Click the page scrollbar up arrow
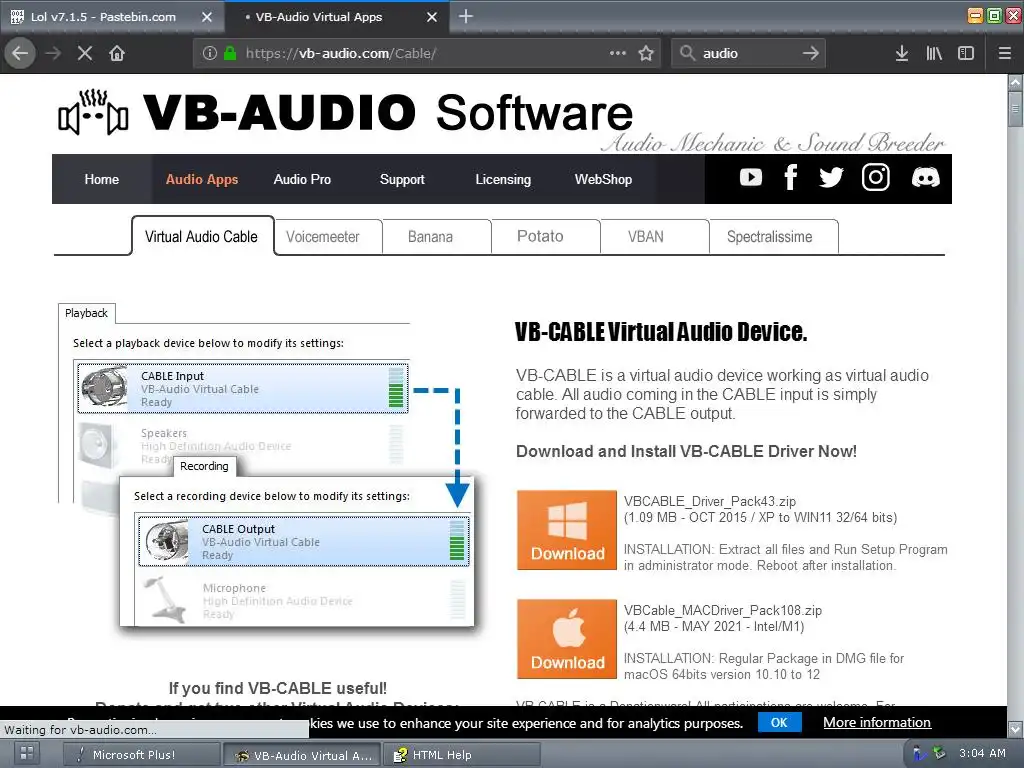This screenshot has height=768, width=1024. 1015,83
